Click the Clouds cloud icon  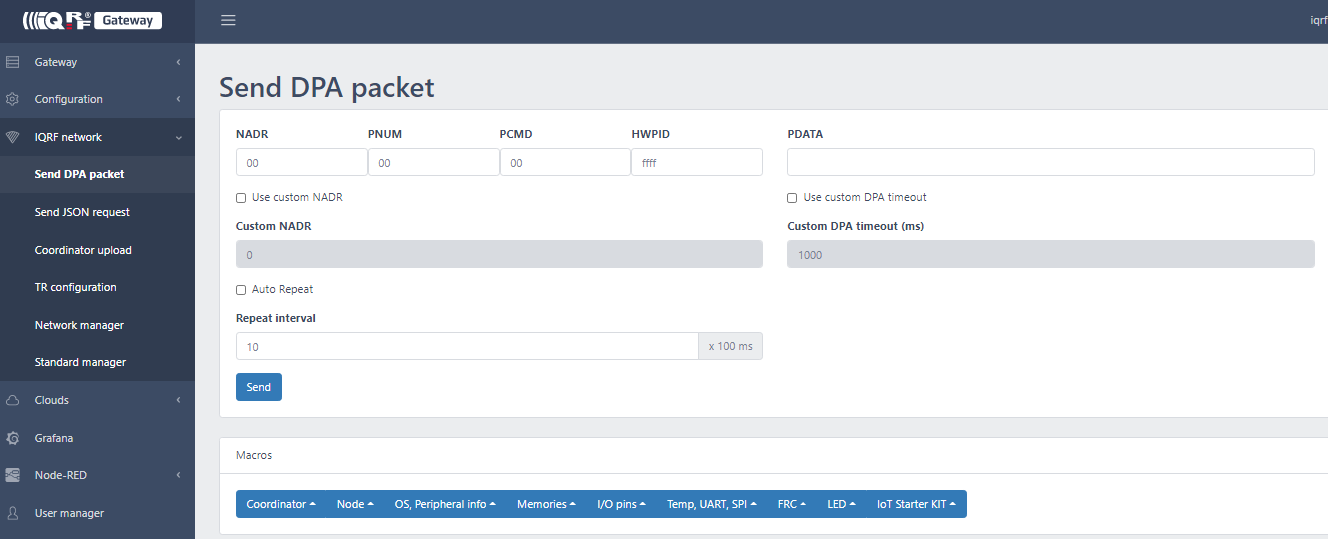[x=13, y=400]
